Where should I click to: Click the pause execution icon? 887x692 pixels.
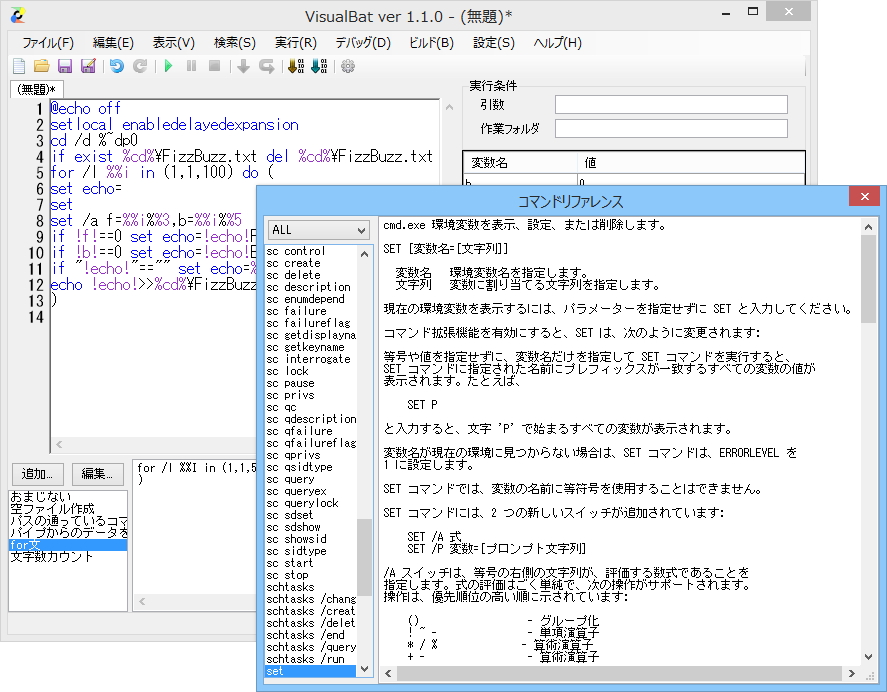[x=191, y=66]
